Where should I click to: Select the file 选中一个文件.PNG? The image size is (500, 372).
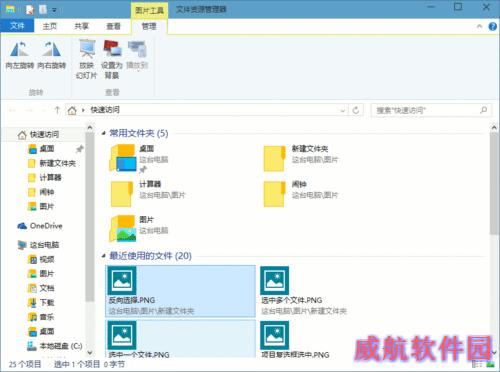tap(180, 339)
